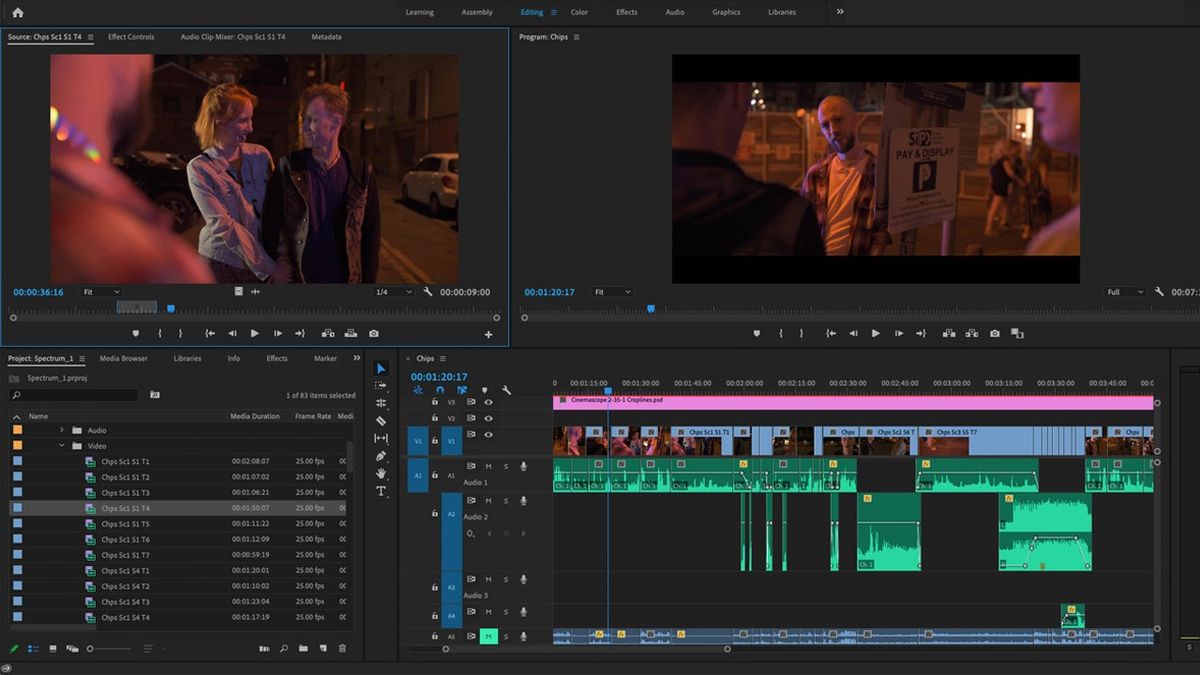Select the Ripple Edit tool
1200x675 pixels.
pos(382,403)
